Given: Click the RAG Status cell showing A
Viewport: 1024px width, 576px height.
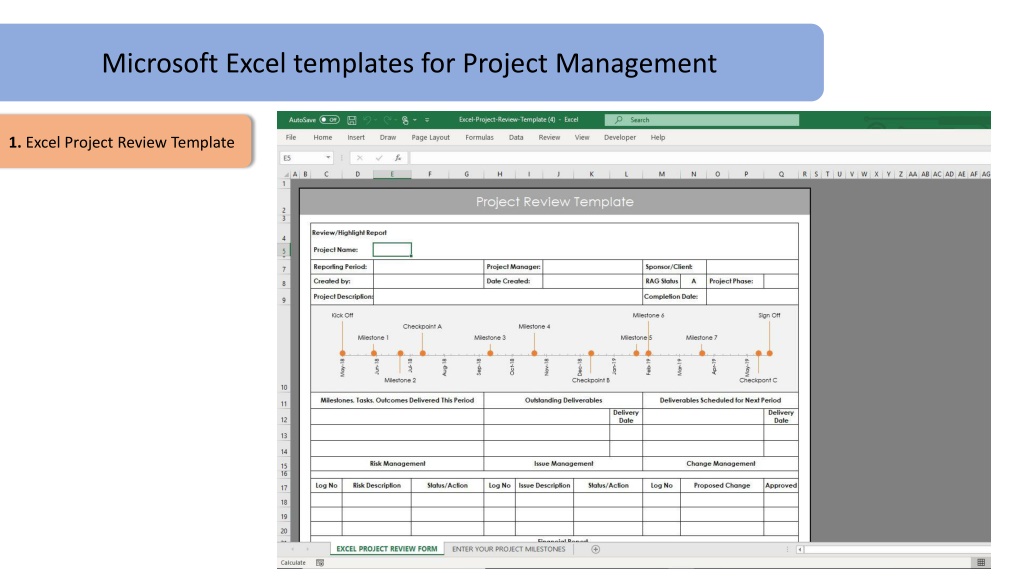Looking at the screenshot, I should coord(694,281).
